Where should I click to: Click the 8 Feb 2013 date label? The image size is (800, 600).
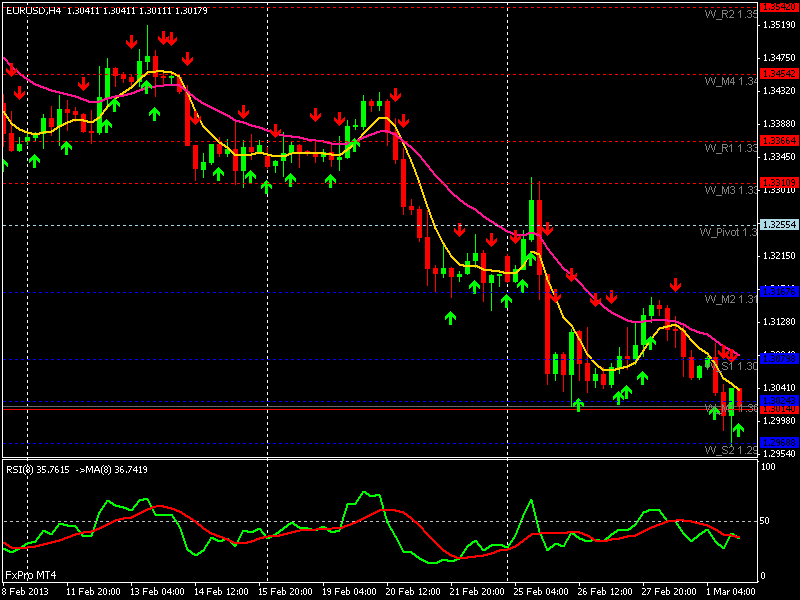click(x=26, y=592)
